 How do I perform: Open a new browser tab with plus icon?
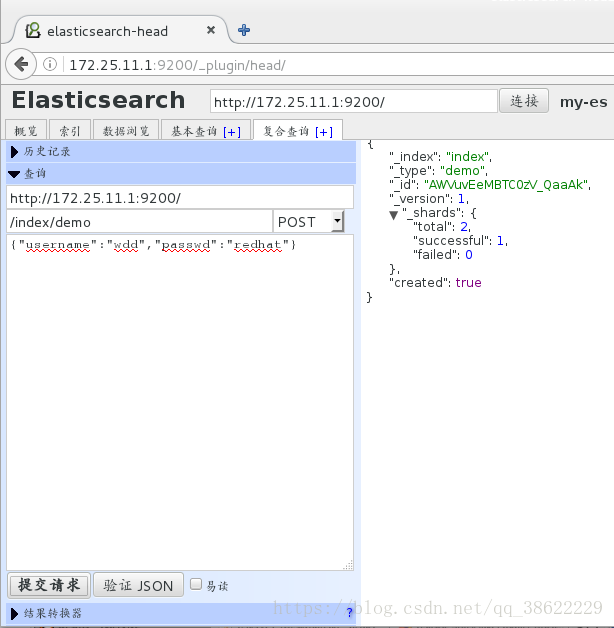(244, 30)
